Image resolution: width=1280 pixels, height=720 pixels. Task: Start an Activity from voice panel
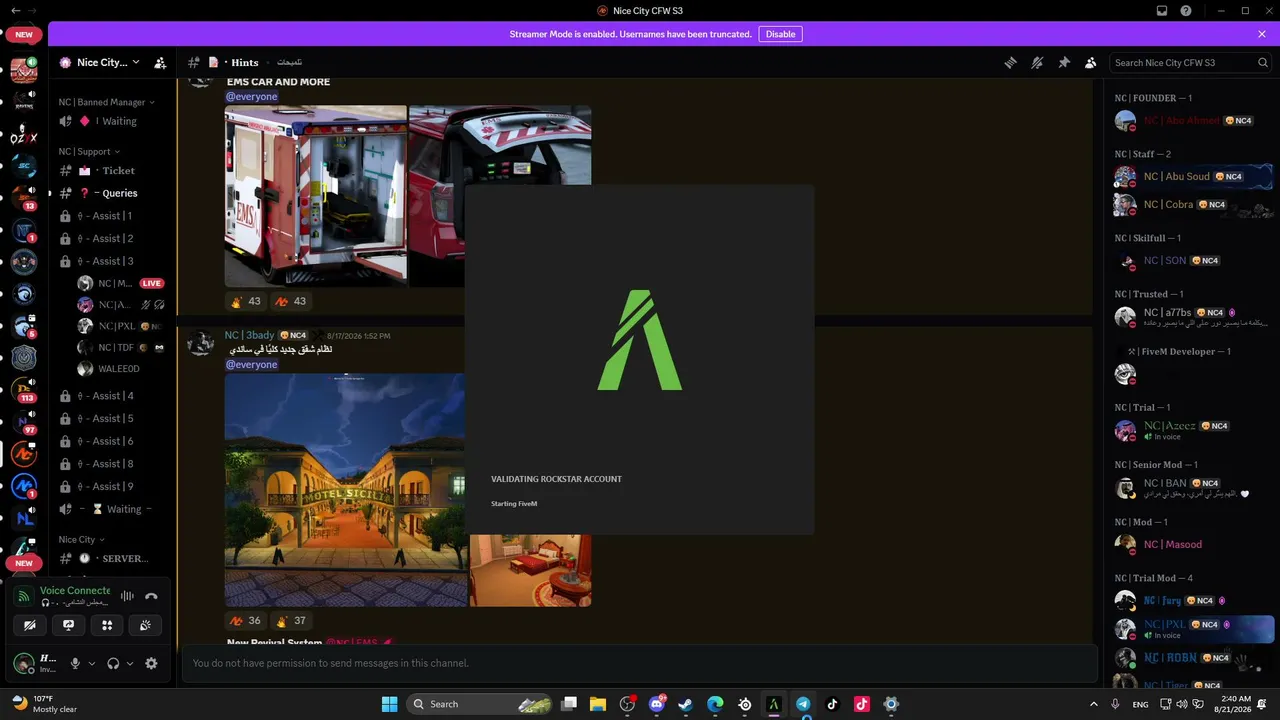[x=107, y=625]
